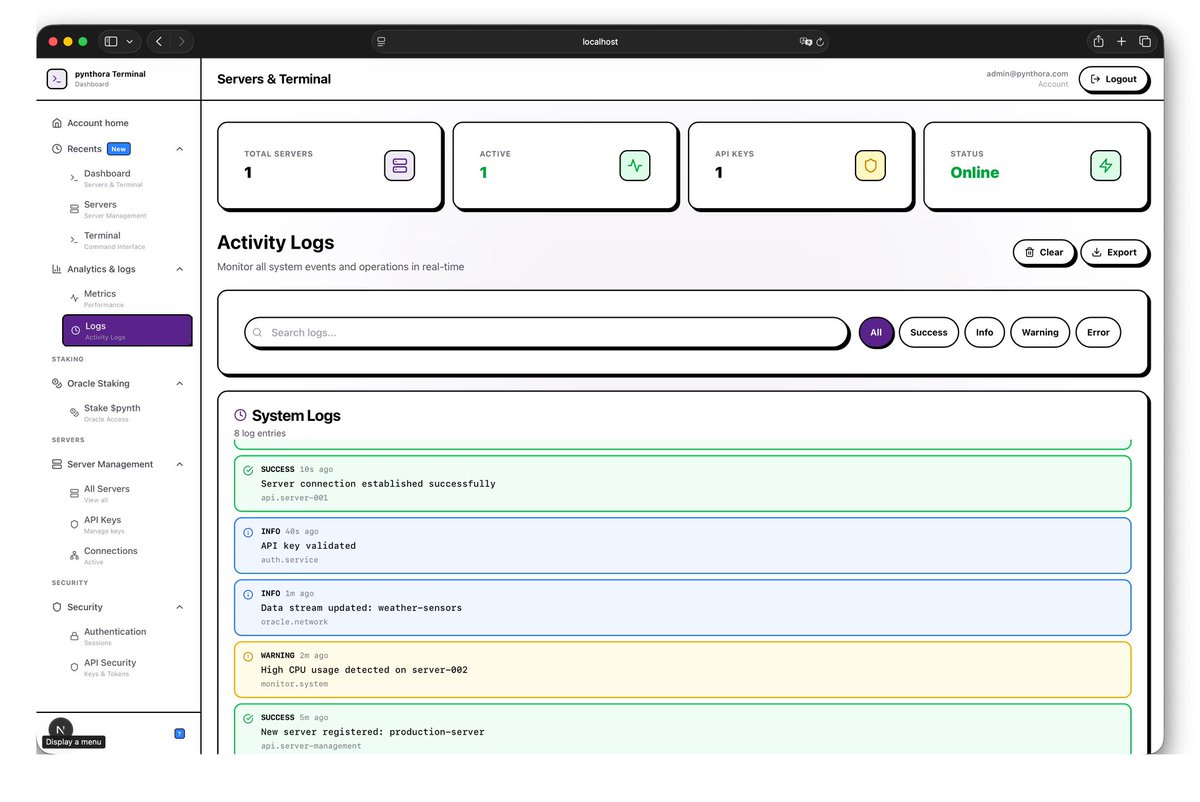The height and width of the screenshot is (802, 1200).
Task: Collapse the Oracle Staking section
Action: coord(180,383)
